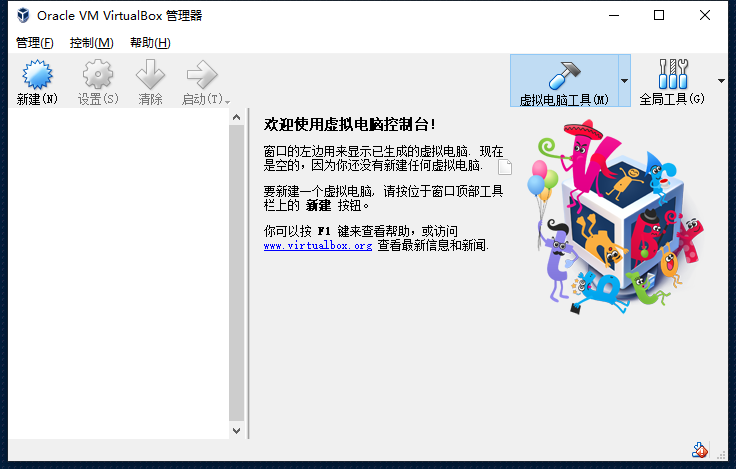The image size is (736, 469).
Task: Select 虚拟电脑工具(M) hammer icon
Action: [x=565, y=75]
